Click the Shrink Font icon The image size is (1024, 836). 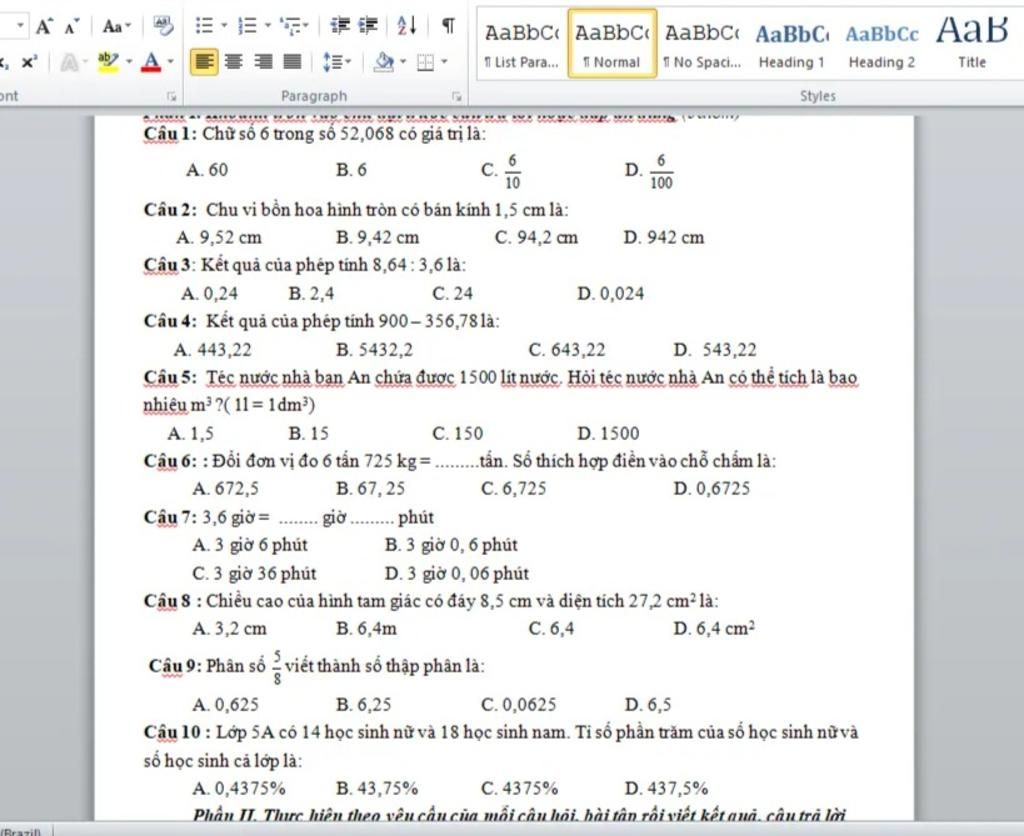(x=71, y=26)
